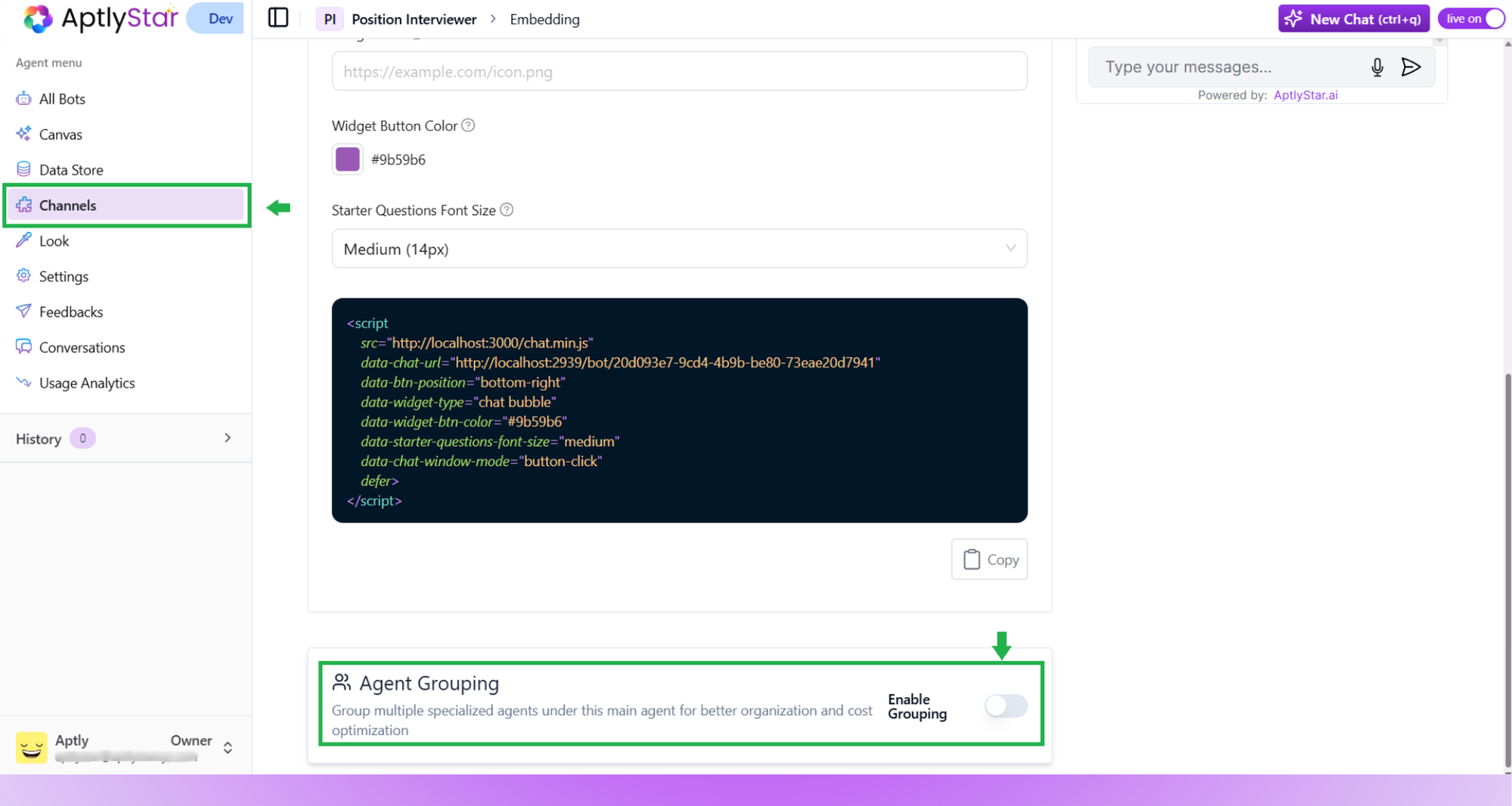1512x806 pixels.
Task: Click the data-chat-url line in code
Action: [x=620, y=363]
